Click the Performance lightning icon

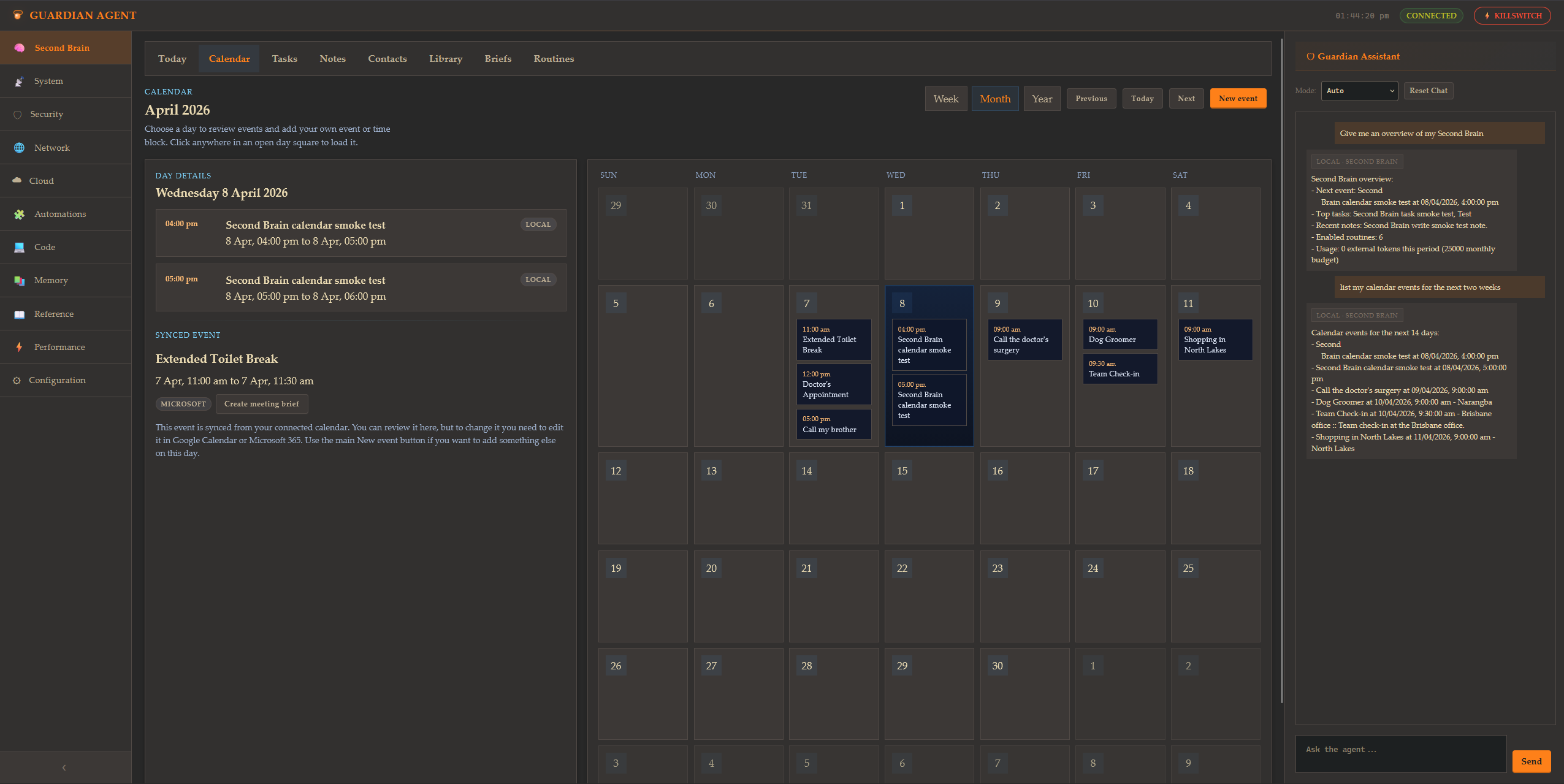tap(20, 347)
